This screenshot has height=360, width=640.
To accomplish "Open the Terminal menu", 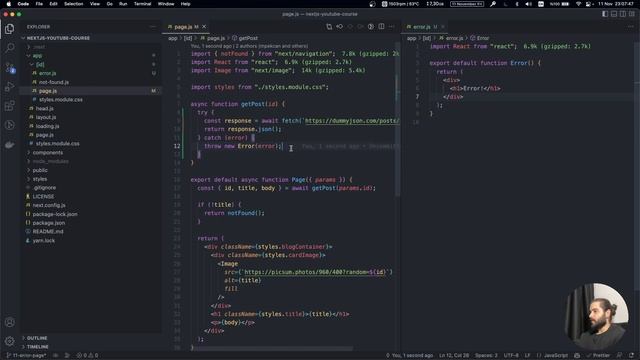I will point(142,4).
